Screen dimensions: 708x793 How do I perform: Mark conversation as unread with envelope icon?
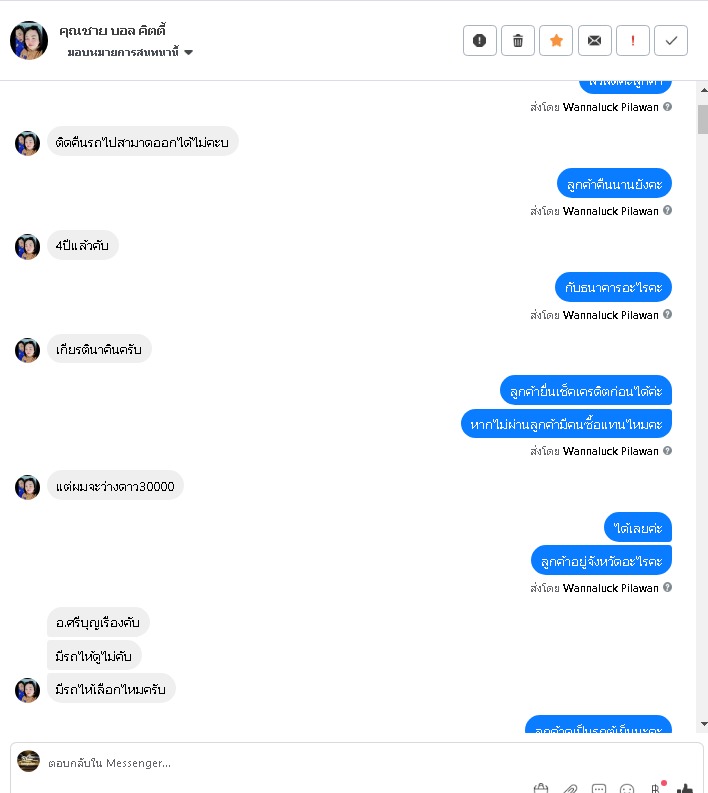(595, 40)
